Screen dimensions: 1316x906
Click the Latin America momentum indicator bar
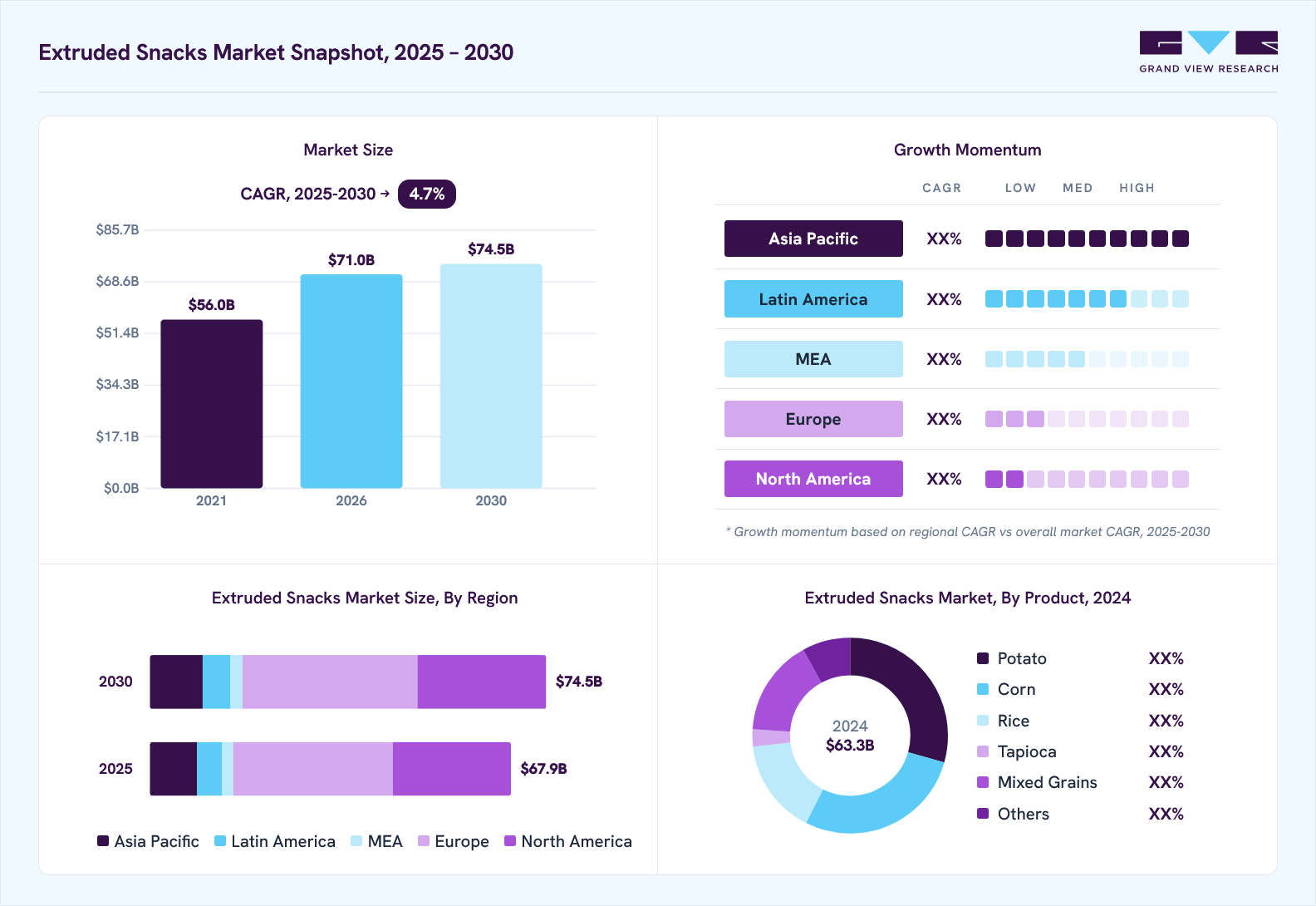(1087, 299)
